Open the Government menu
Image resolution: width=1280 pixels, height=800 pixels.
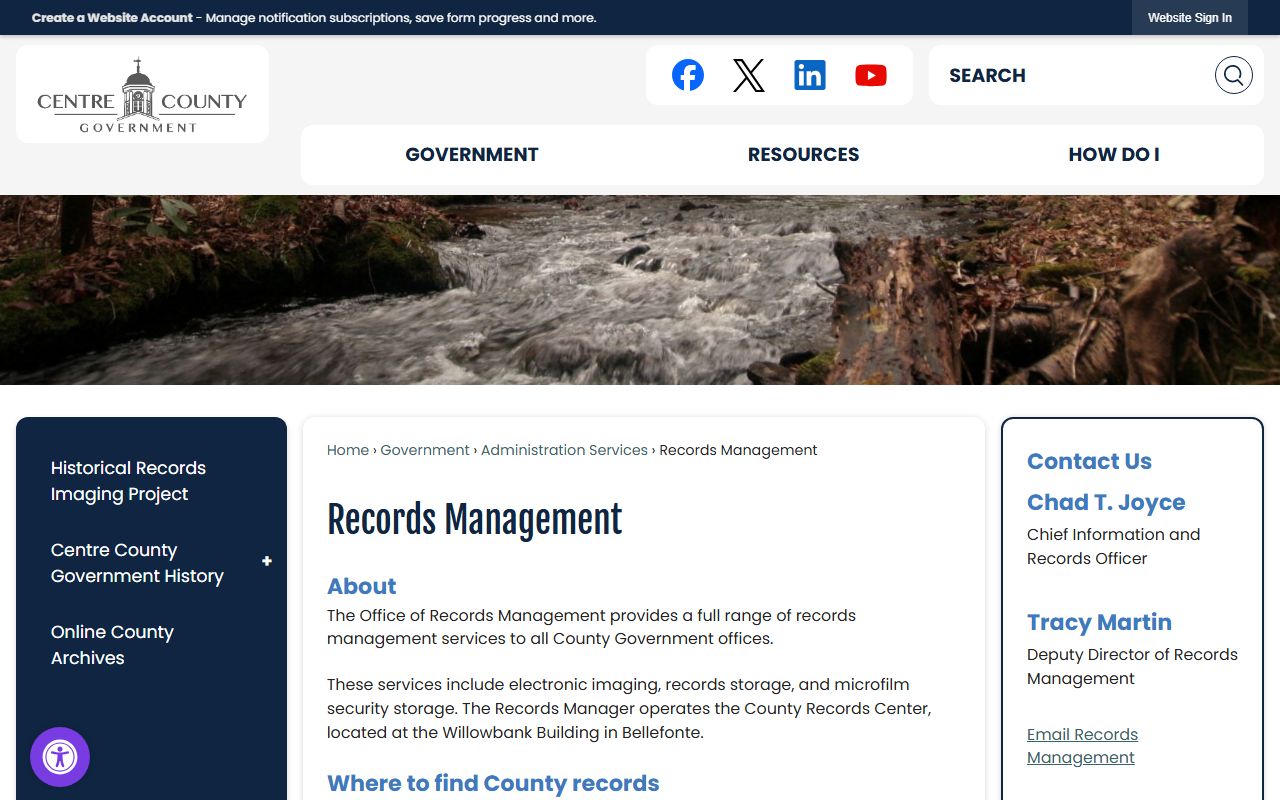pos(472,154)
